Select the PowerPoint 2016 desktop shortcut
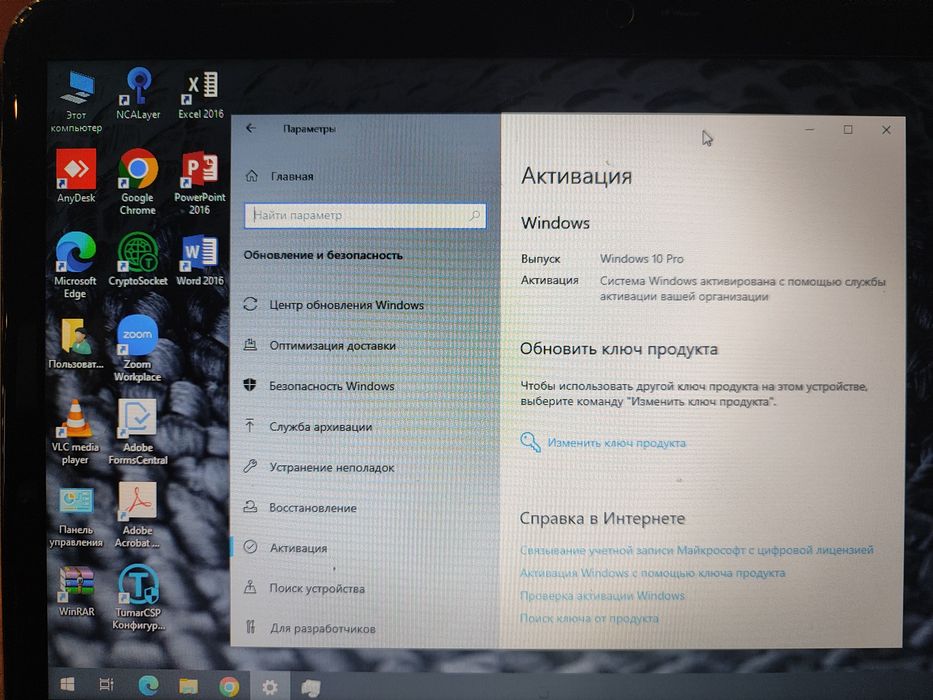Screen dimensions: 933x700 pos(199,182)
